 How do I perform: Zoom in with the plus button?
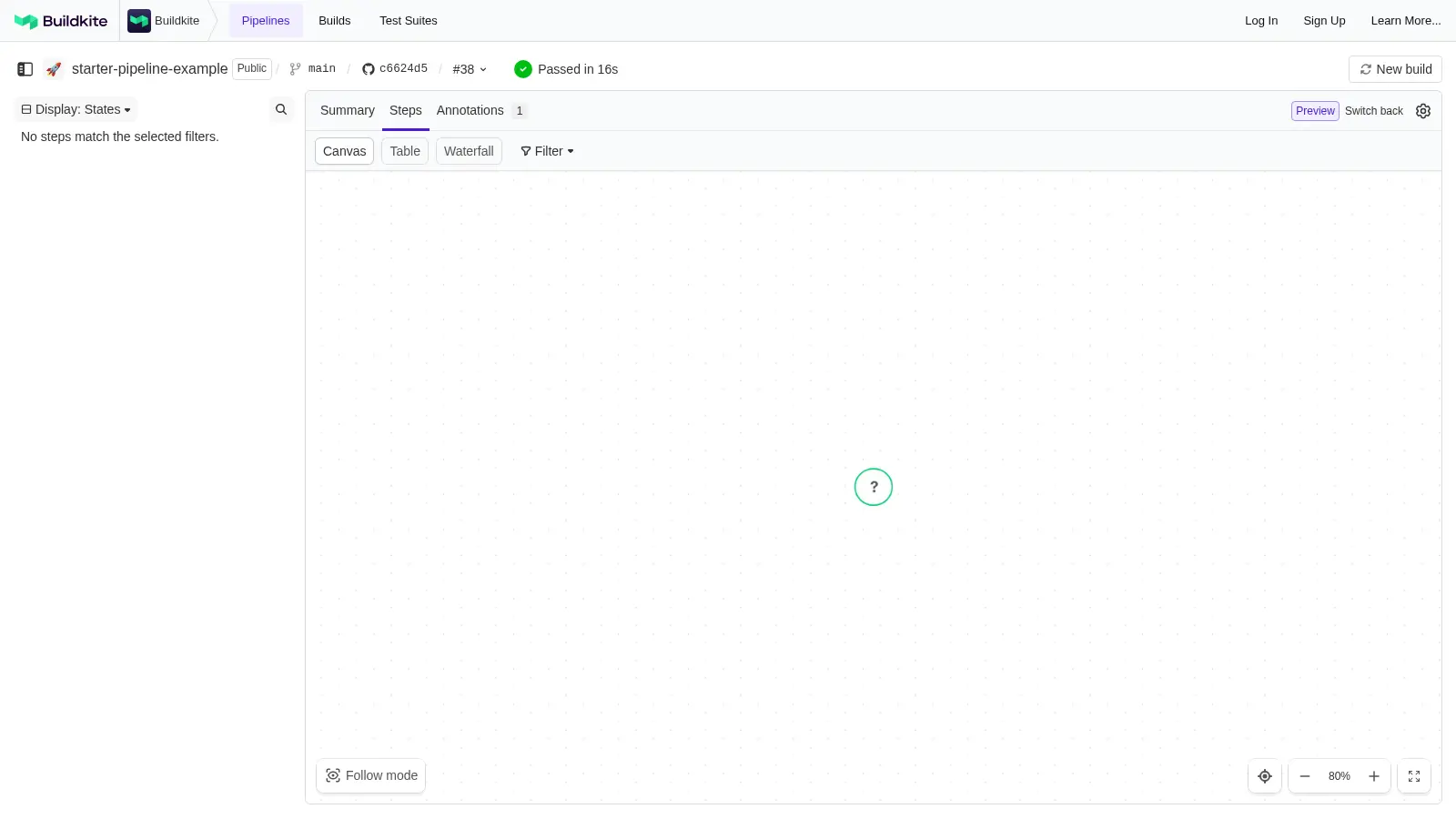pos(1374,776)
